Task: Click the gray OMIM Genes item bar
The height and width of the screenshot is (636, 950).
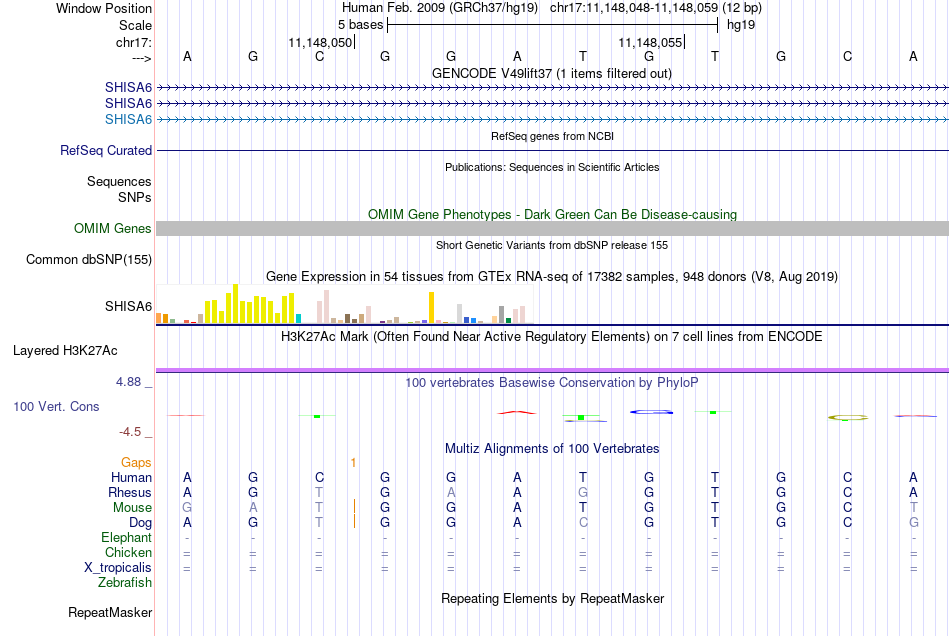Action: point(552,228)
